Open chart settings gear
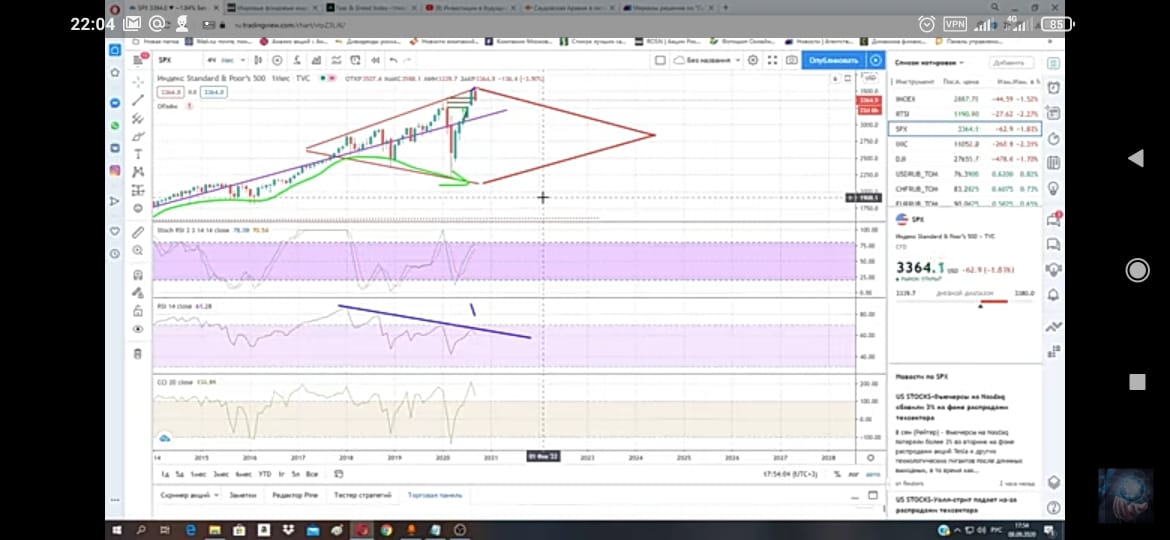This screenshot has width=1170, height=540. coord(753,60)
